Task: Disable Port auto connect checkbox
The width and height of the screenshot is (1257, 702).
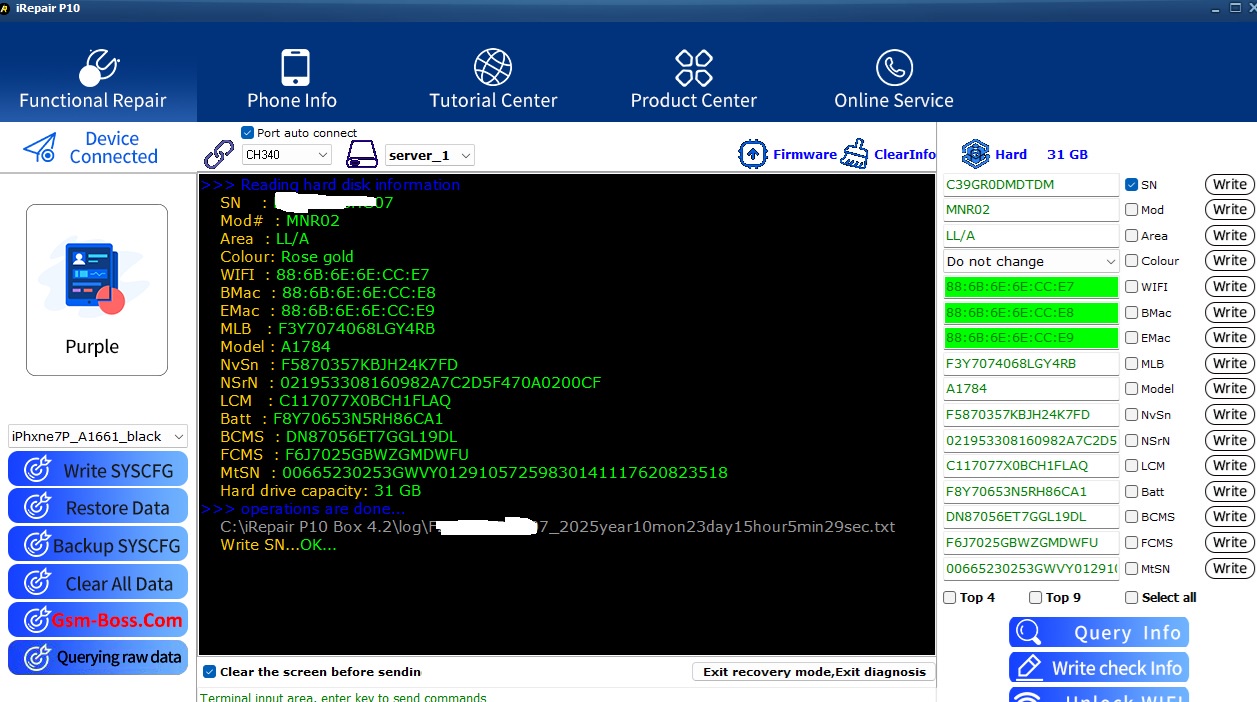Action: pos(248,133)
